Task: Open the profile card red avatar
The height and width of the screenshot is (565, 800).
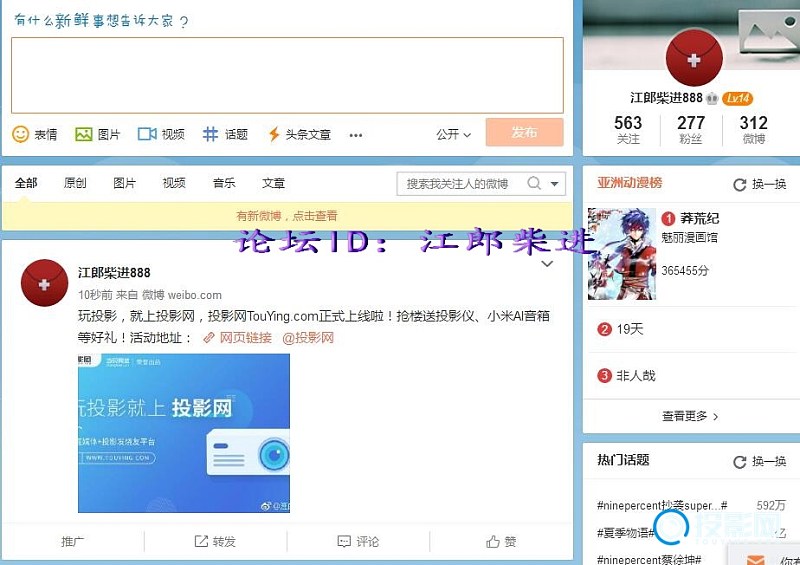Action: click(694, 58)
